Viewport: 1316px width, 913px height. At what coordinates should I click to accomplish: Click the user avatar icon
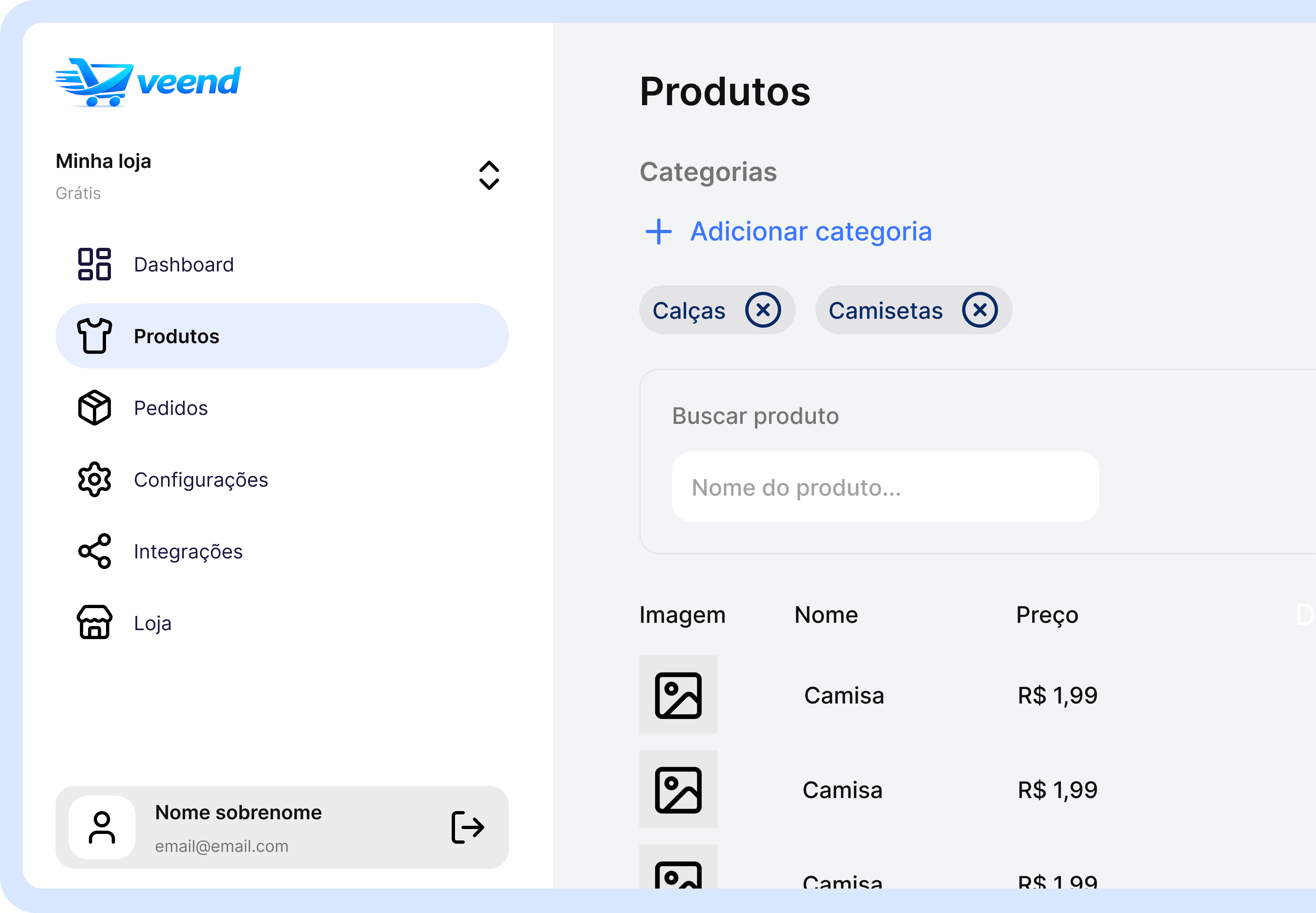tap(102, 827)
